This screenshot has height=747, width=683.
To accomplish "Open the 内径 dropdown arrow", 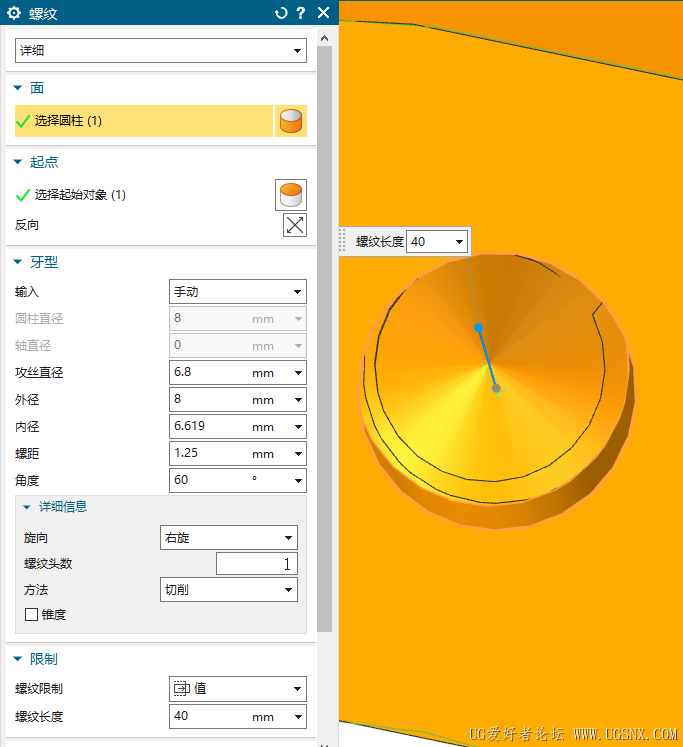I will pyautogui.click(x=298, y=427).
